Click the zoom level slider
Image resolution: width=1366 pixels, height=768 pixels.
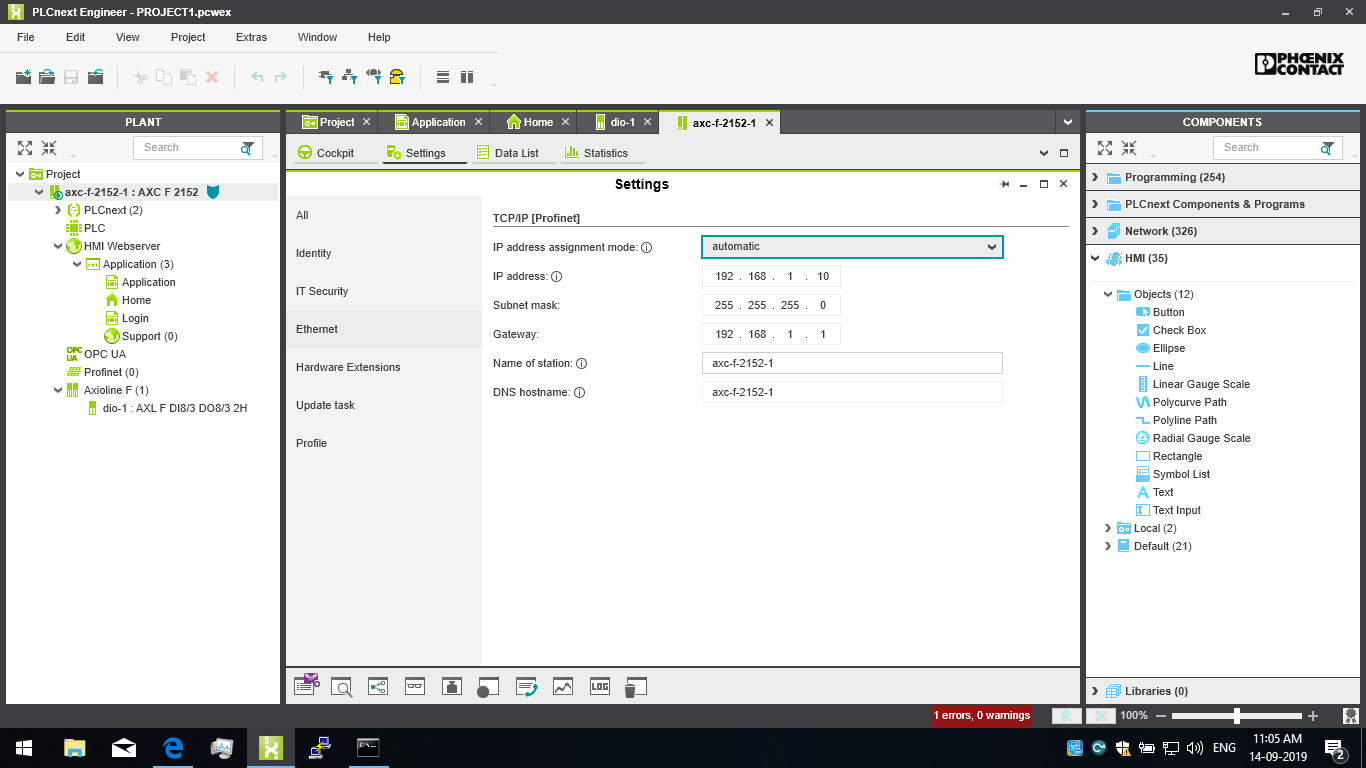[1237, 716]
